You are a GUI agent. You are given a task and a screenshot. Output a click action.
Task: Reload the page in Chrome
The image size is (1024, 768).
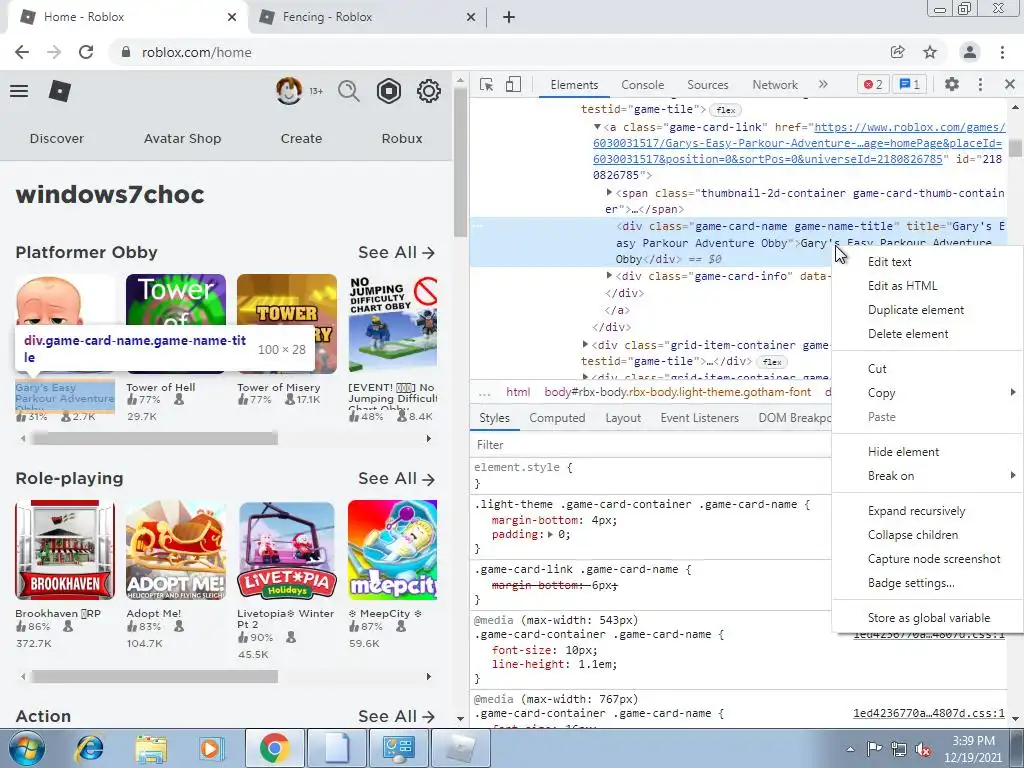tap(86, 52)
